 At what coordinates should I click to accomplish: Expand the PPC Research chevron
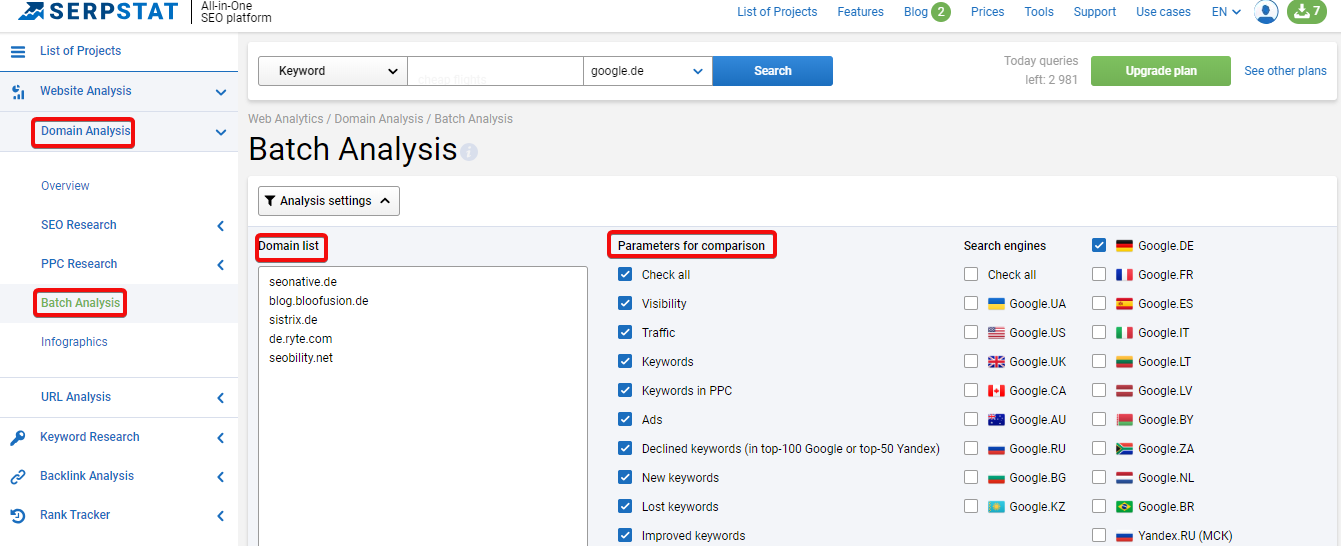pos(221,265)
